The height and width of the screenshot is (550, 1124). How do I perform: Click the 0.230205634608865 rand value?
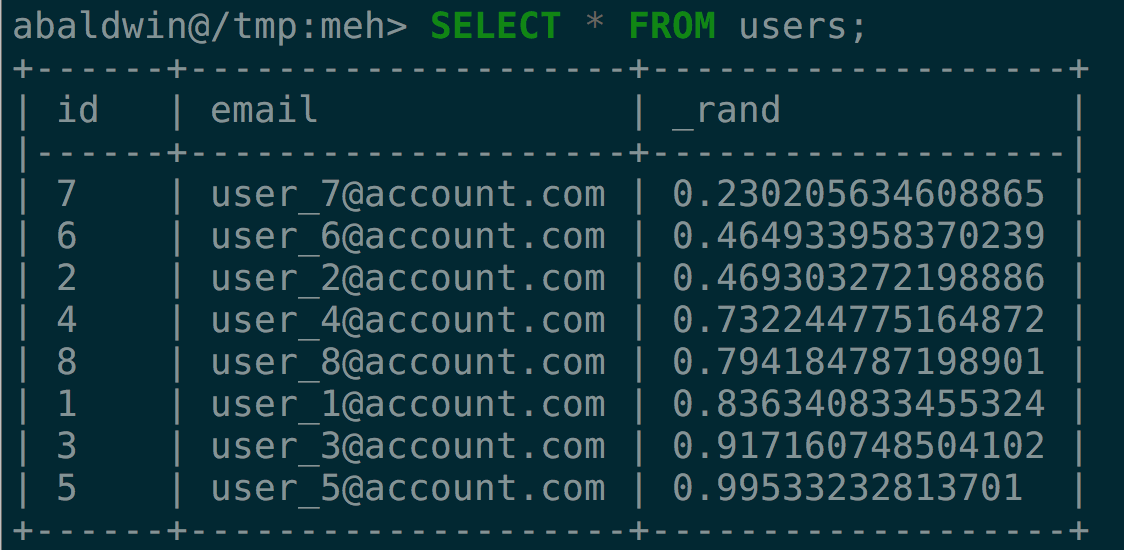[858, 194]
